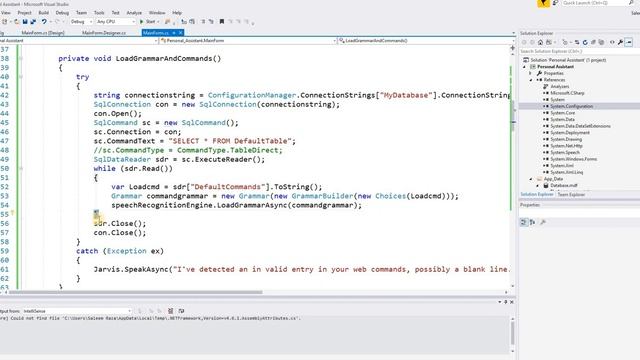
Task: Click the Save All icon
Action: point(33,22)
